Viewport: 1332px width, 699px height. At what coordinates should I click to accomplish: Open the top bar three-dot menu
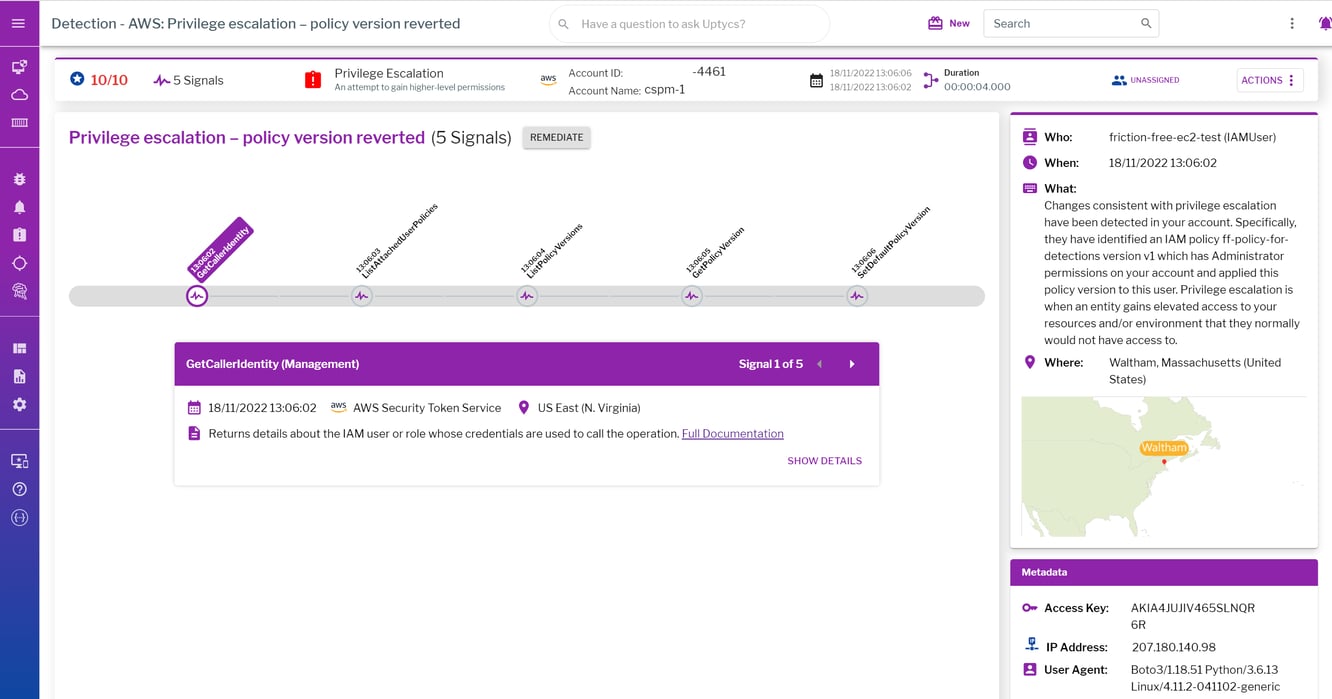coord(1292,23)
